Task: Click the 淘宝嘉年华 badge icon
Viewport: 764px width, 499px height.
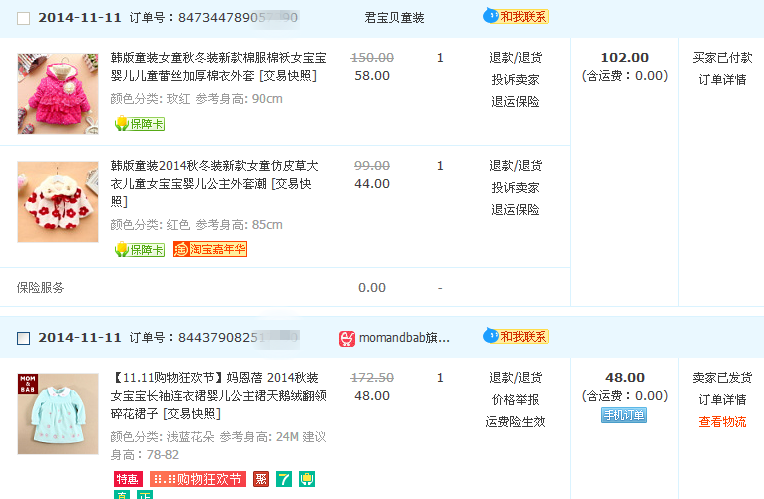Action: point(210,249)
